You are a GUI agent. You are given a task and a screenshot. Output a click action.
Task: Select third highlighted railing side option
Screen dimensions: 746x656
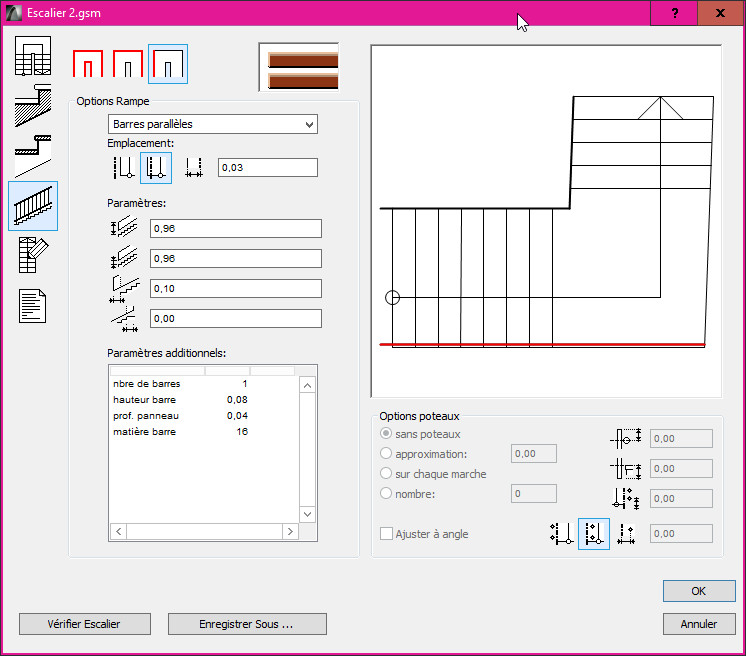tap(168, 64)
